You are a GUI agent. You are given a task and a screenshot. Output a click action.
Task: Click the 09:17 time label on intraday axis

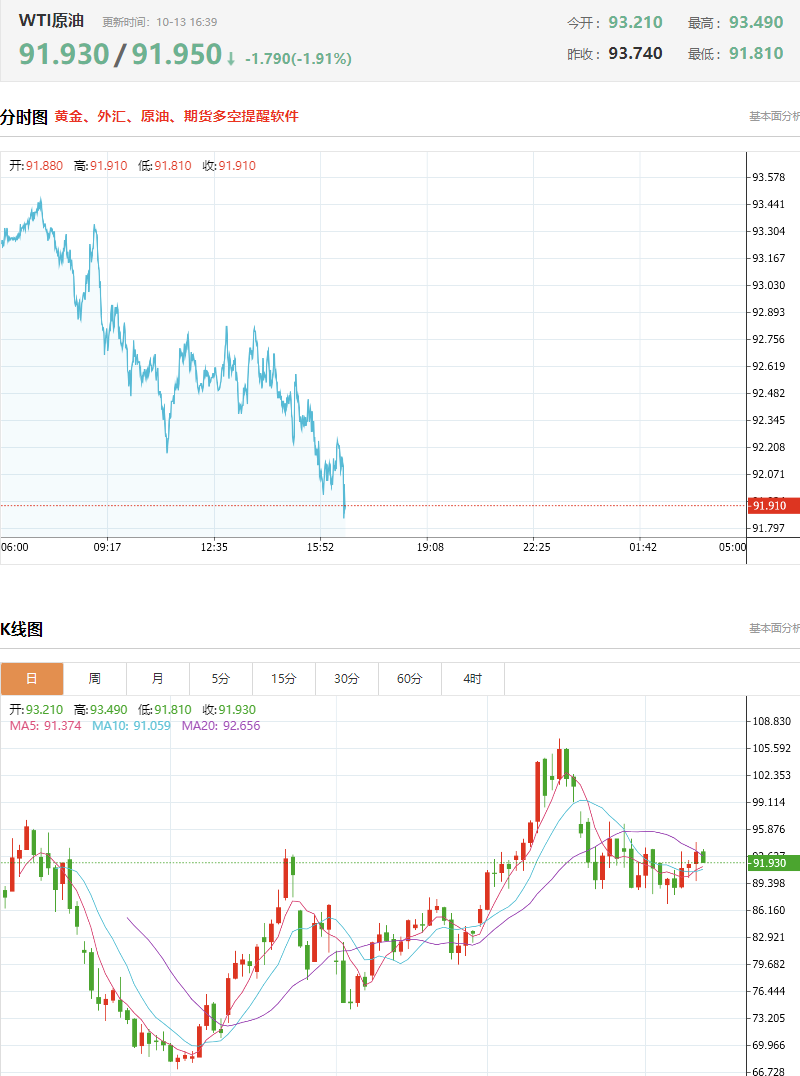click(x=107, y=547)
